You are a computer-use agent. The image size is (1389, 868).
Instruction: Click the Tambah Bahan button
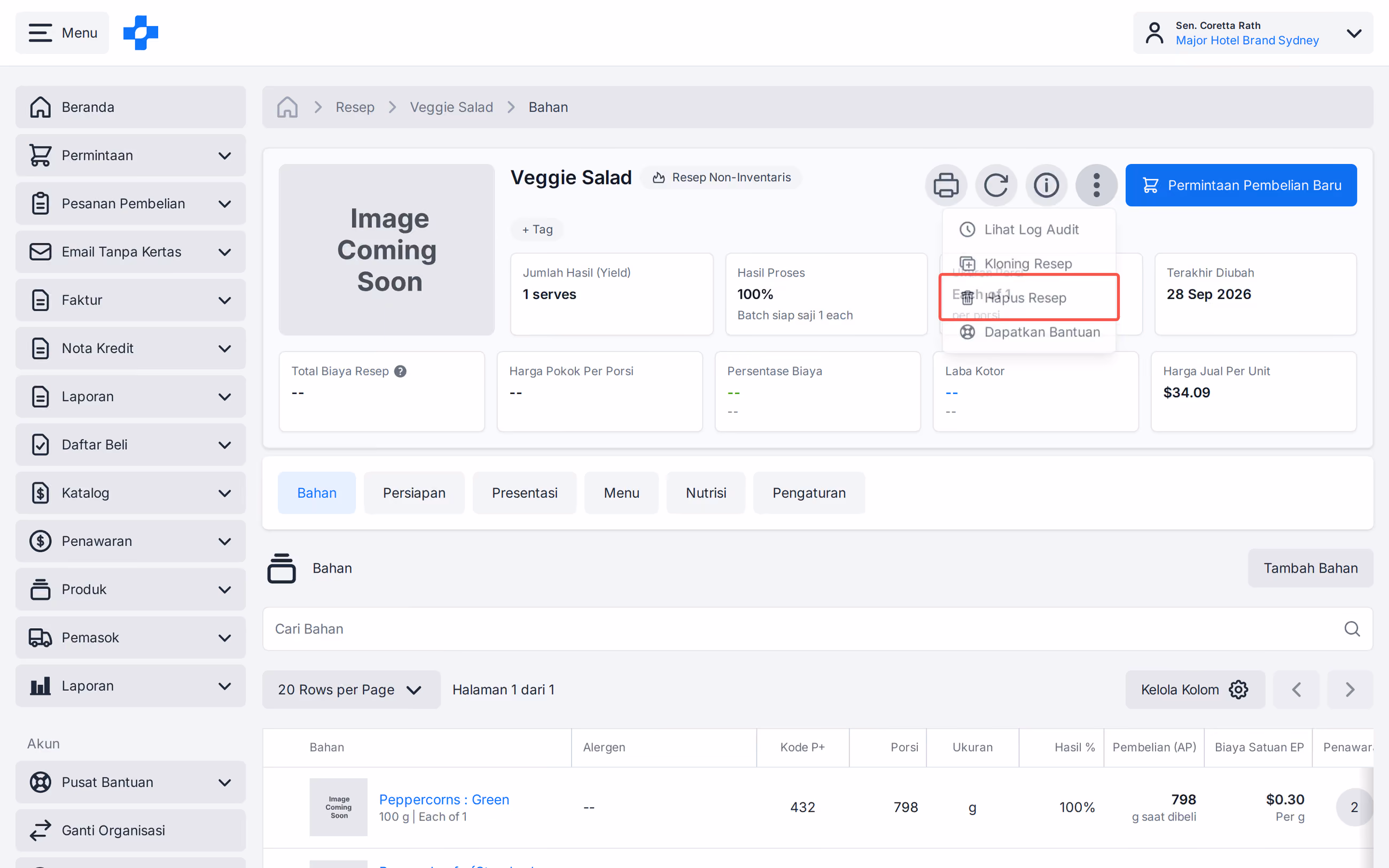coord(1310,568)
